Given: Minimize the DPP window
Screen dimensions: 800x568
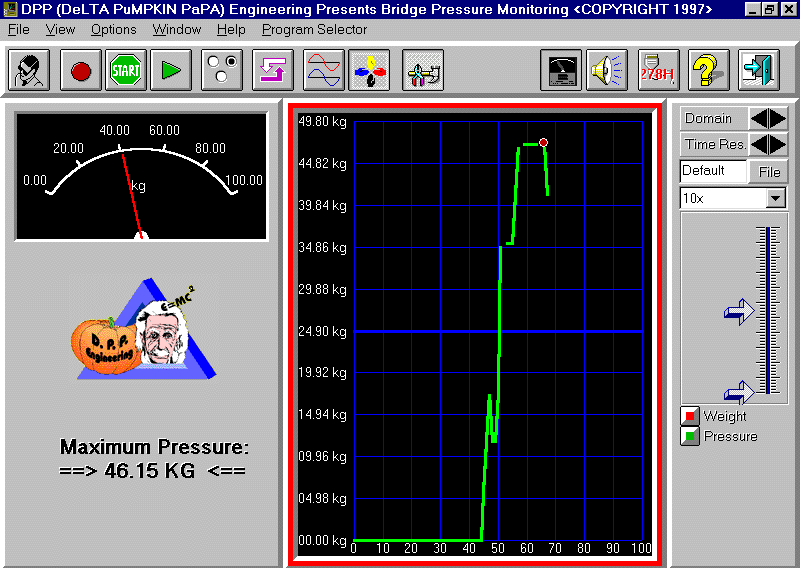Looking at the screenshot, I should [753, 9].
